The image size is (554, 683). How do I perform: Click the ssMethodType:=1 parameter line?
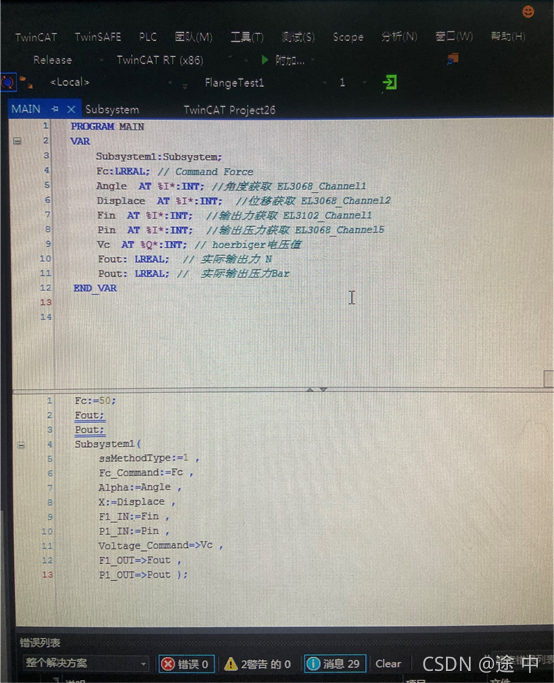(x=149, y=458)
